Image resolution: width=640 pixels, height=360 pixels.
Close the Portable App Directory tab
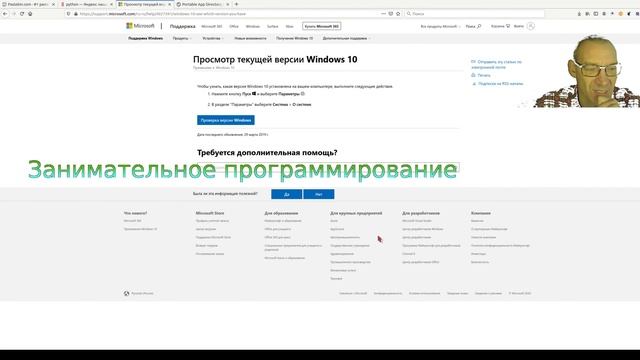tap(228, 4)
